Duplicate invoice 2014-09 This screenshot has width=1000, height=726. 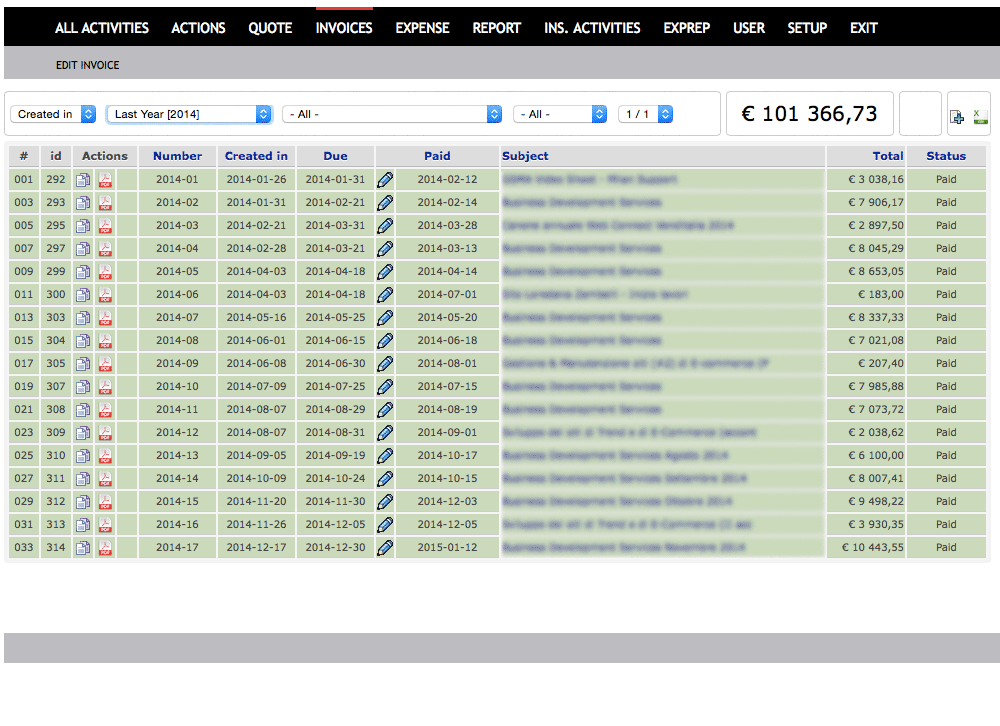(83, 364)
